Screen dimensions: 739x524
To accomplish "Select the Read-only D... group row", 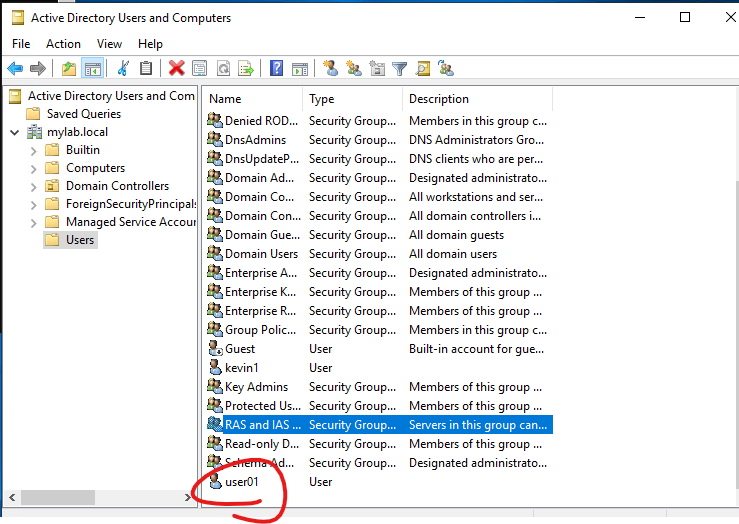I will pyautogui.click(x=380, y=444).
